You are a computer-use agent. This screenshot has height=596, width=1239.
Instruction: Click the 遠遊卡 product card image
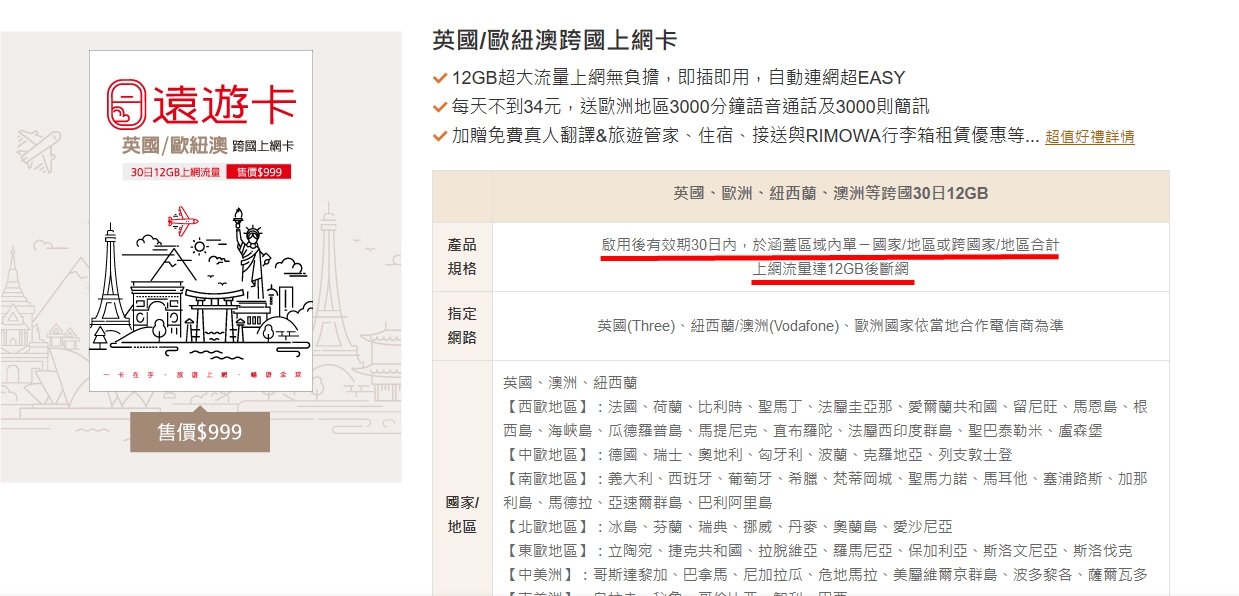201,221
